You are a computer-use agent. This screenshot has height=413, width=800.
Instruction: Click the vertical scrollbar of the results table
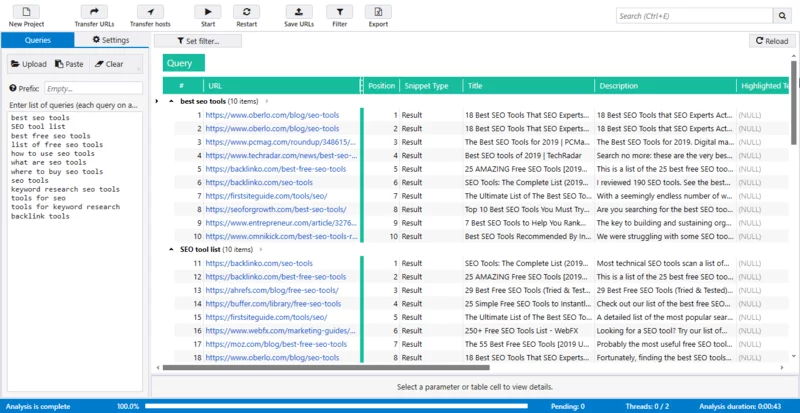pyautogui.click(x=793, y=102)
